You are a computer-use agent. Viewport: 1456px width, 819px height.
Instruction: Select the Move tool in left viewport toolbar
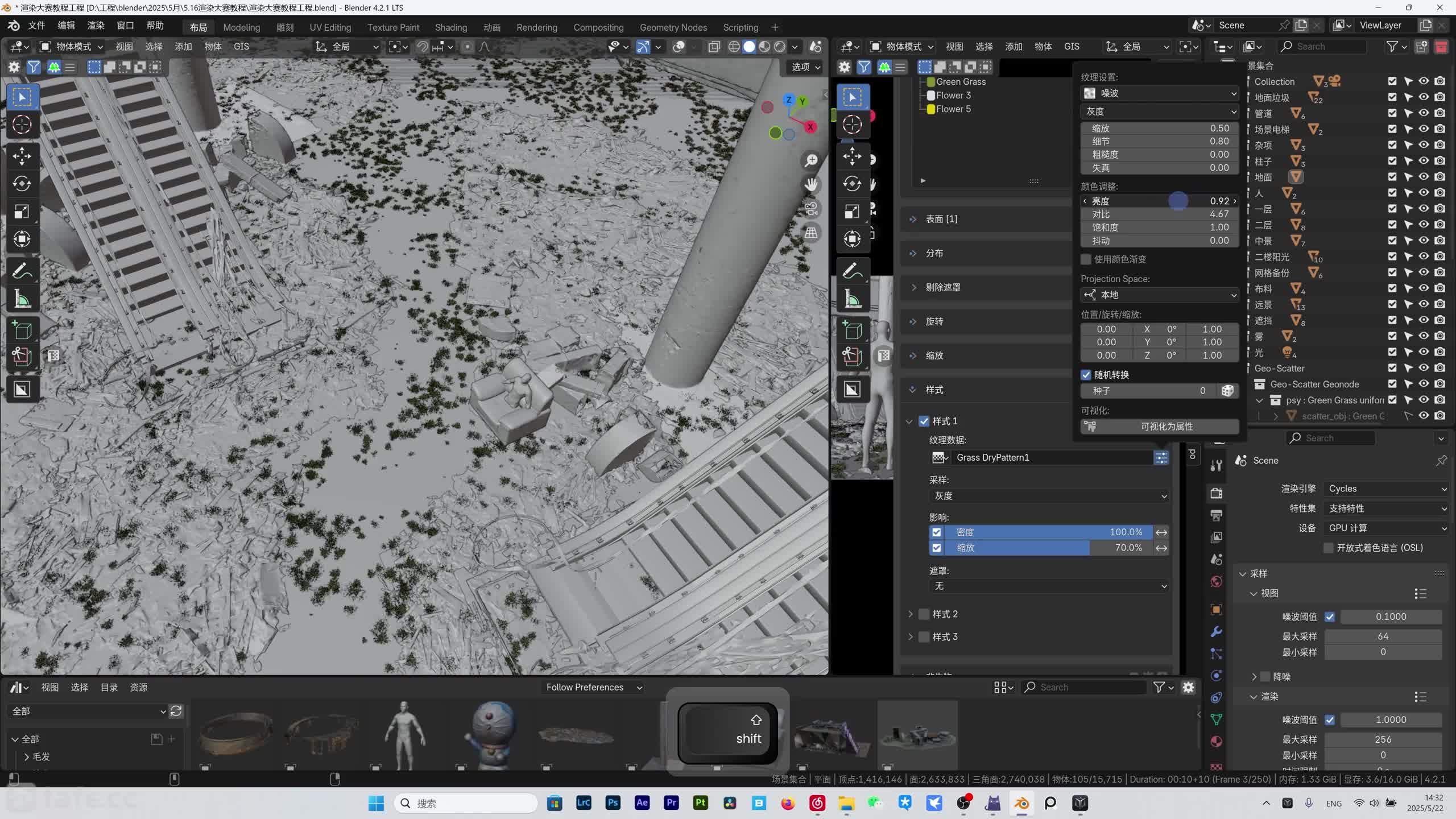(22, 156)
